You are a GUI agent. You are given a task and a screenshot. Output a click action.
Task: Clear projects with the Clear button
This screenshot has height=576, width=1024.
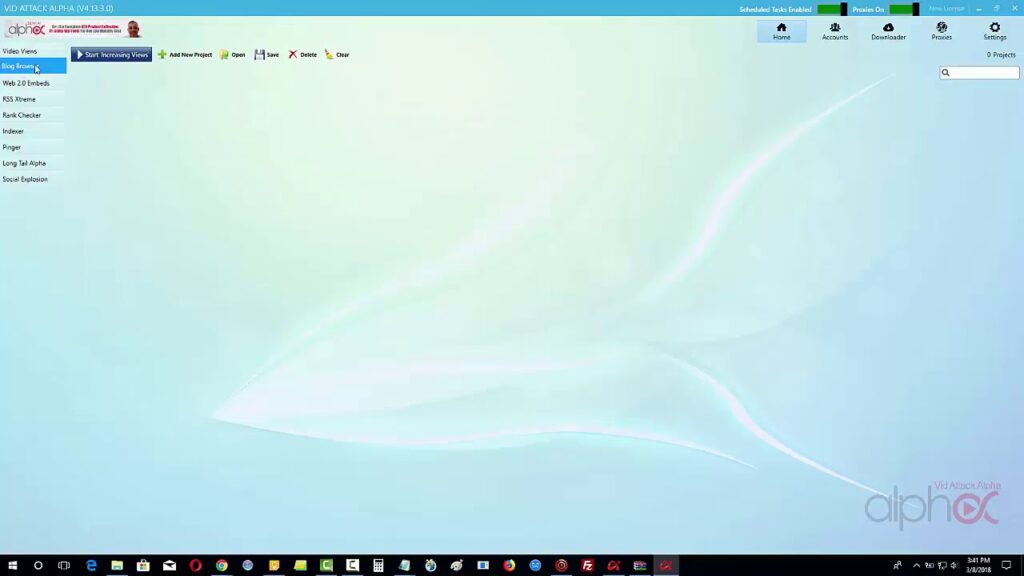337,55
